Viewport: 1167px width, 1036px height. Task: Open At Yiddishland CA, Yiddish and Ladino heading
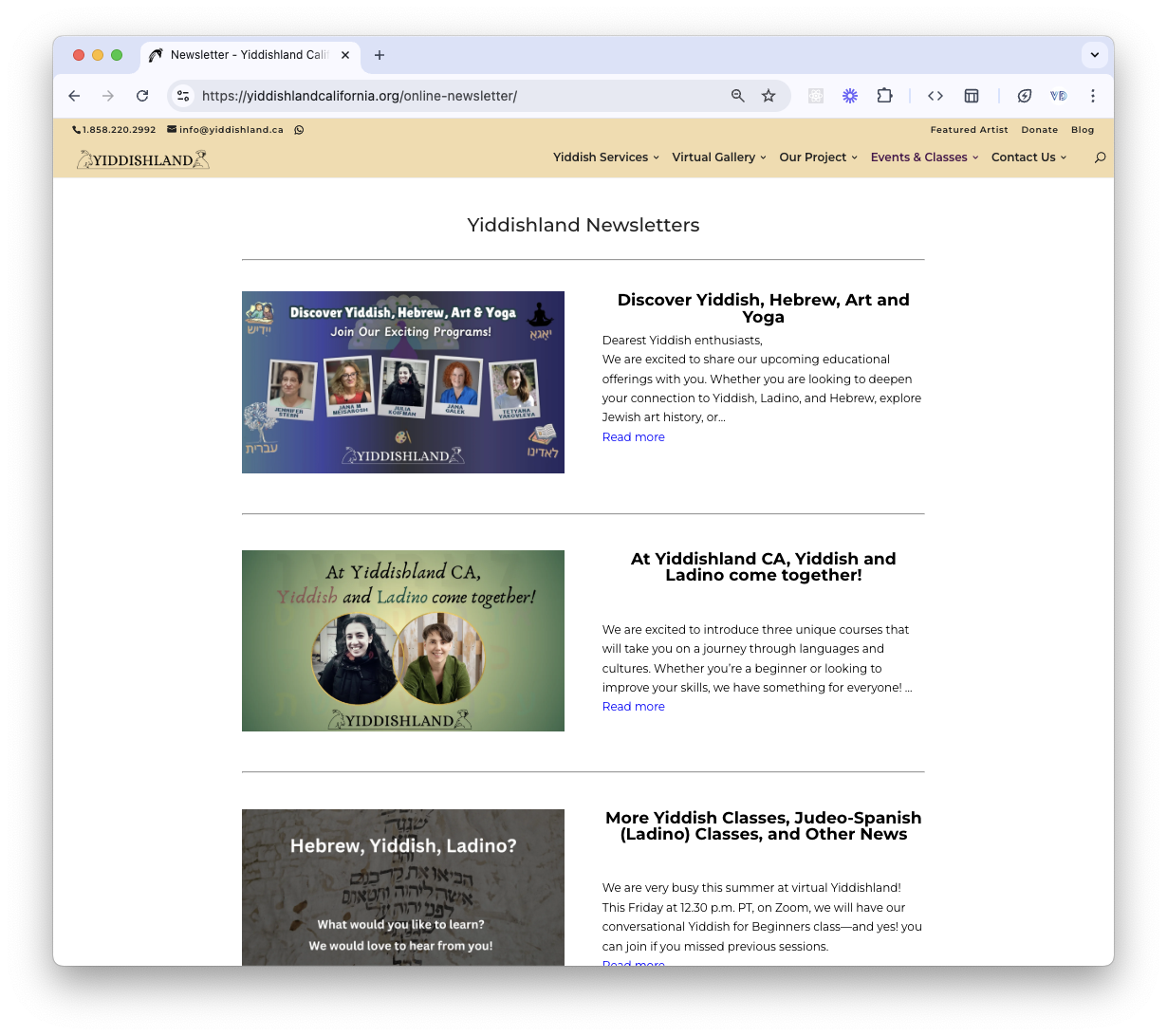[763, 566]
